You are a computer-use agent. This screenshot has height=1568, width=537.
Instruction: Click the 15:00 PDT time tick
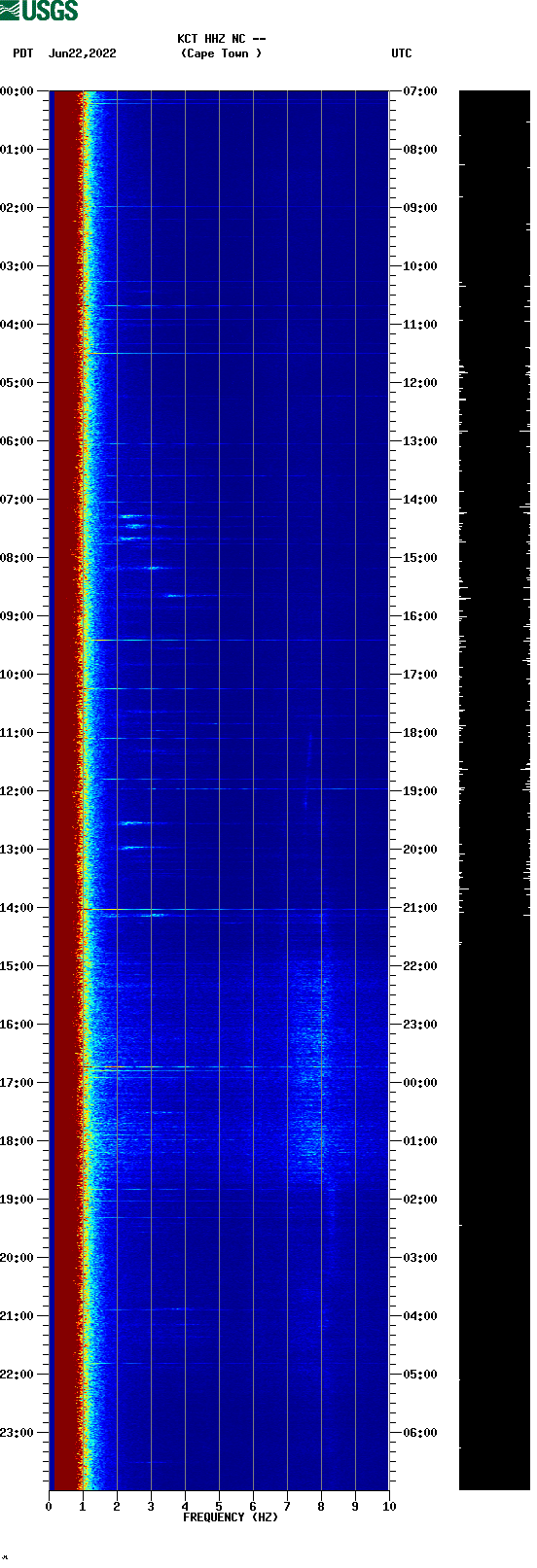click(x=18, y=966)
